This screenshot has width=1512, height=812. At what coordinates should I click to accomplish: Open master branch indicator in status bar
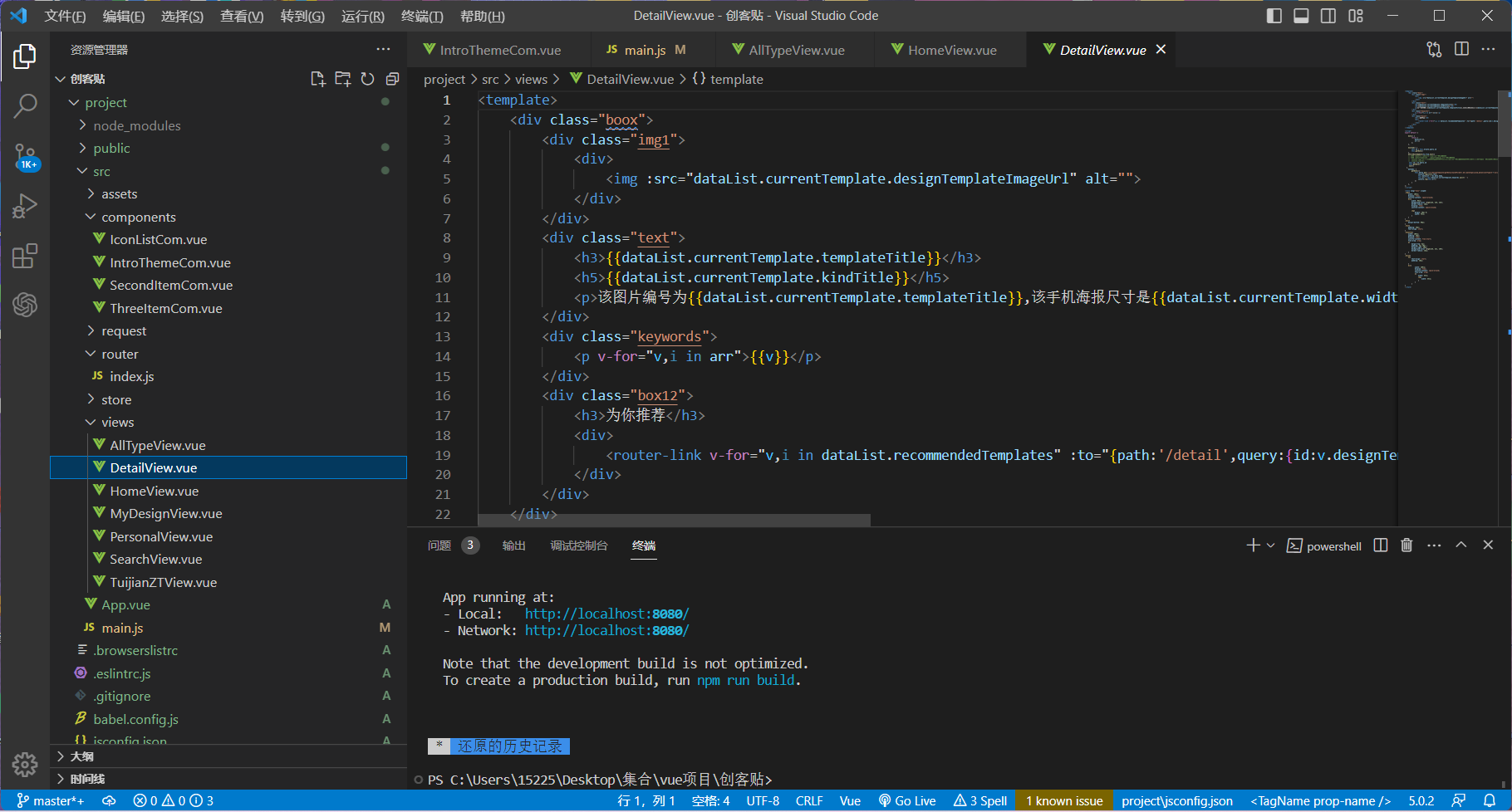coord(51,801)
